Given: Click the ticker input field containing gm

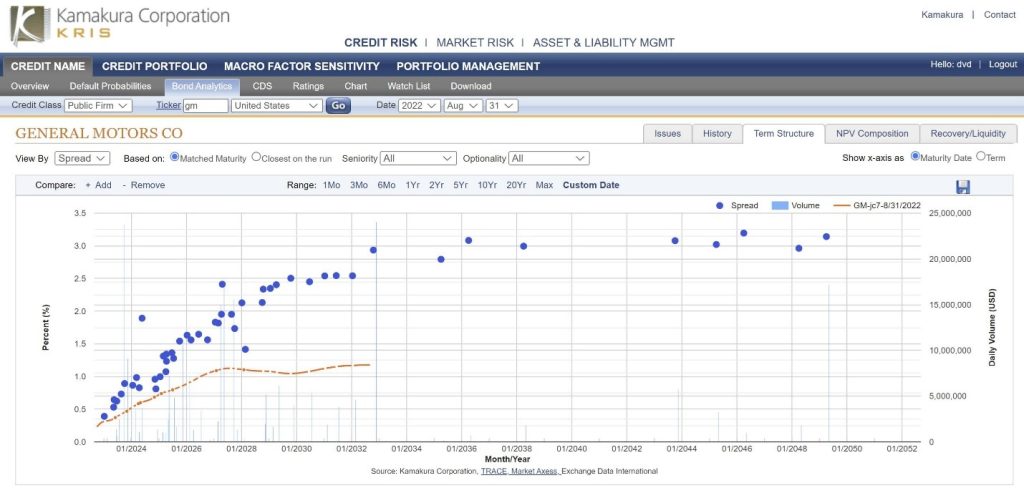Looking at the screenshot, I should point(205,105).
